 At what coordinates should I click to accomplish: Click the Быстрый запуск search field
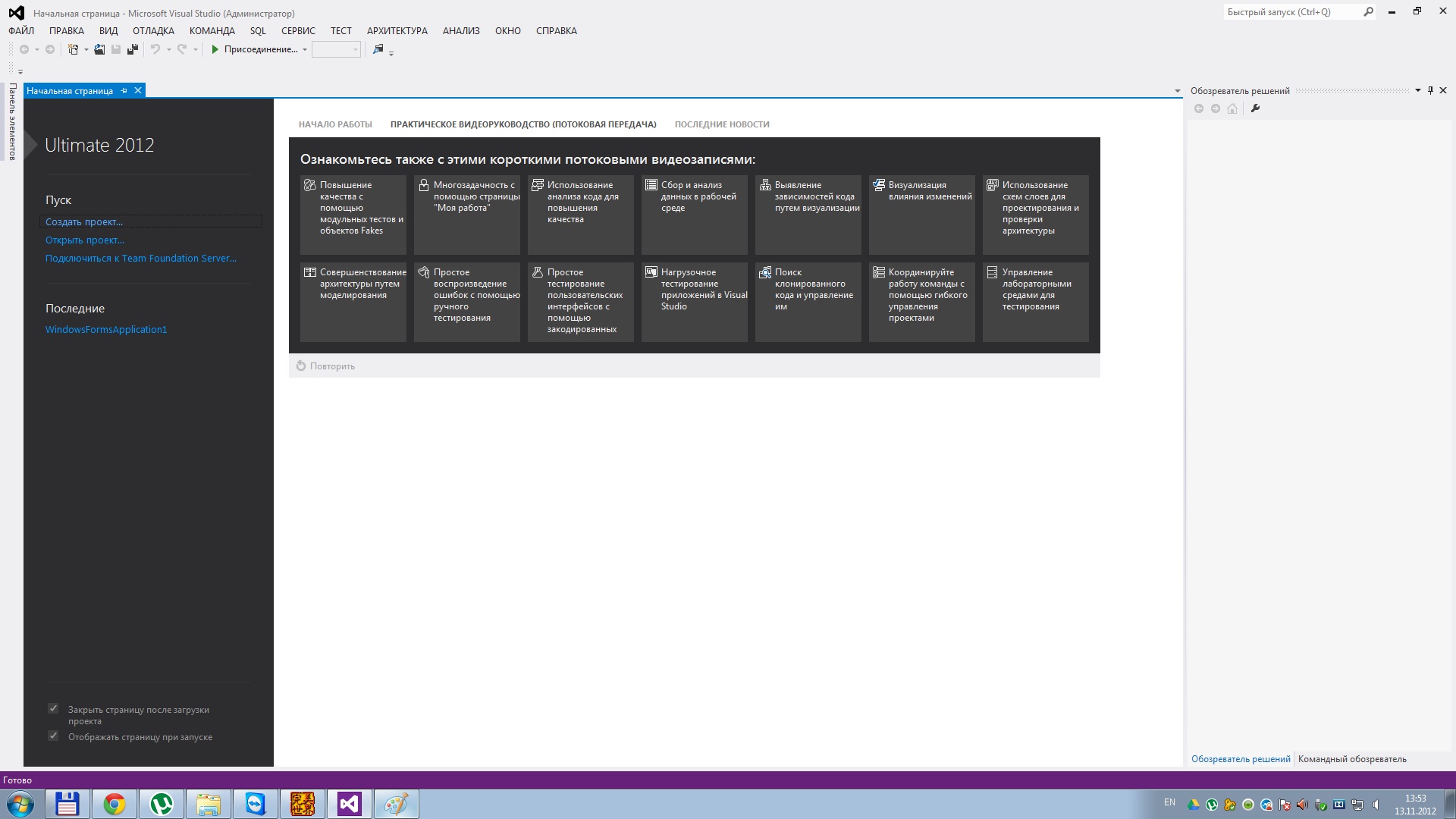coord(1292,12)
